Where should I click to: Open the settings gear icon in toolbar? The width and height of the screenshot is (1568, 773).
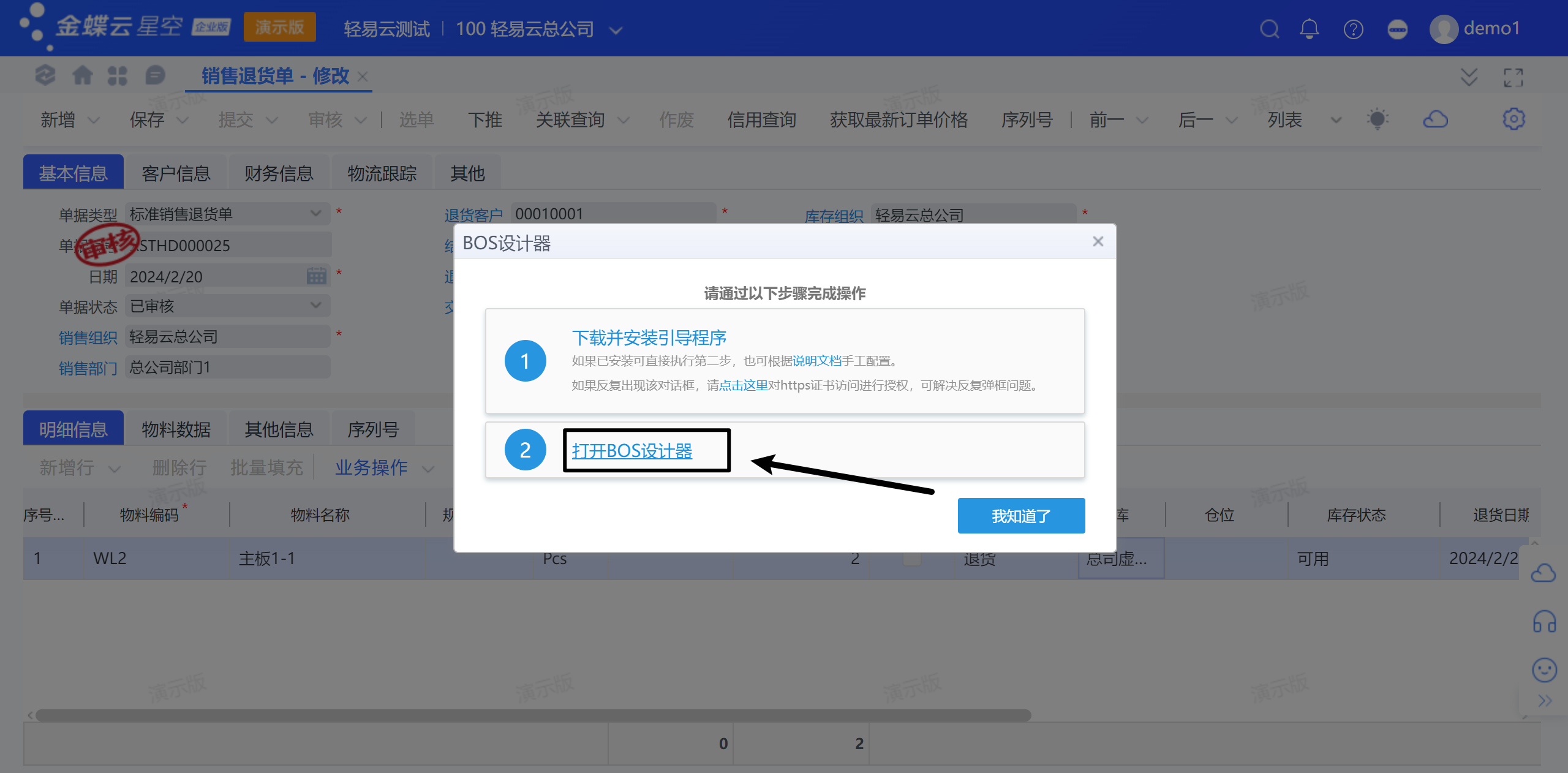[1513, 119]
